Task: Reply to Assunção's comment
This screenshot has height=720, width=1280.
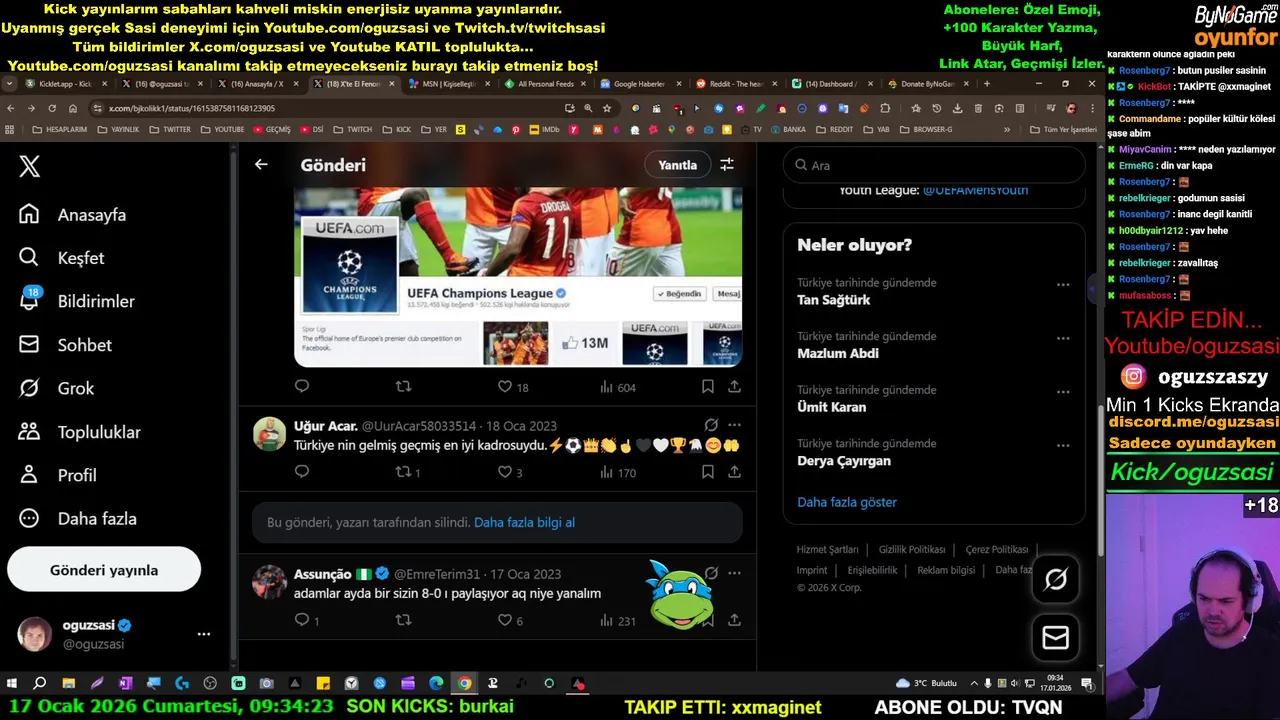Action: 306,620
